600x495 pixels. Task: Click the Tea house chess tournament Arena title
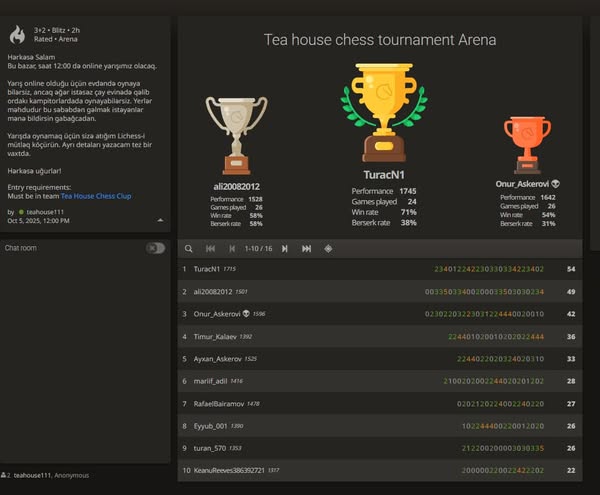coord(380,40)
